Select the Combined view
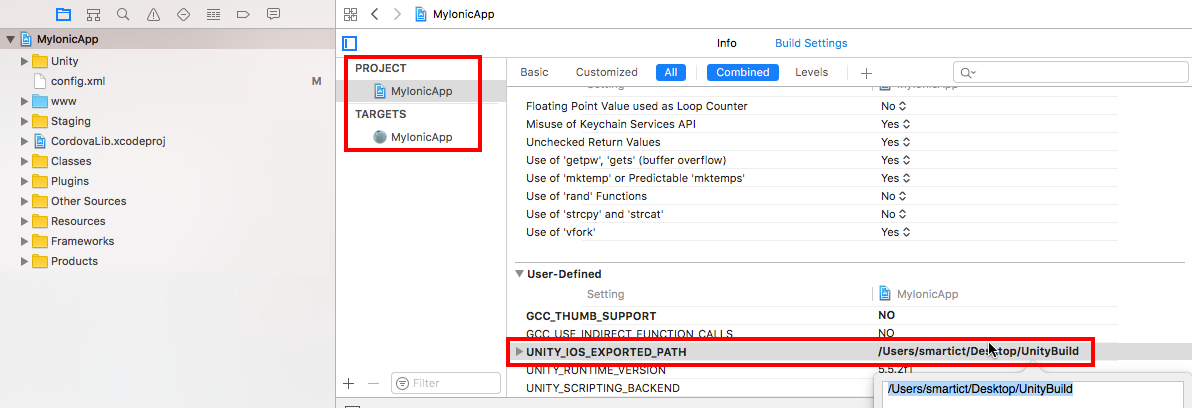Screen dimensions: 1192x408 coord(743,72)
